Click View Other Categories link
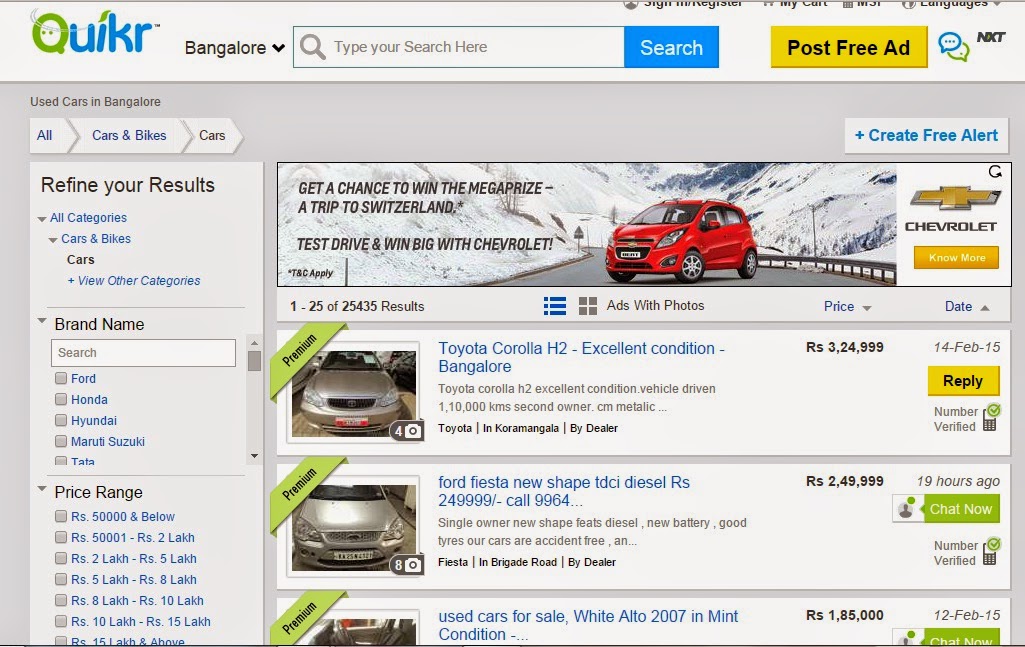1025x647 pixels. [134, 280]
